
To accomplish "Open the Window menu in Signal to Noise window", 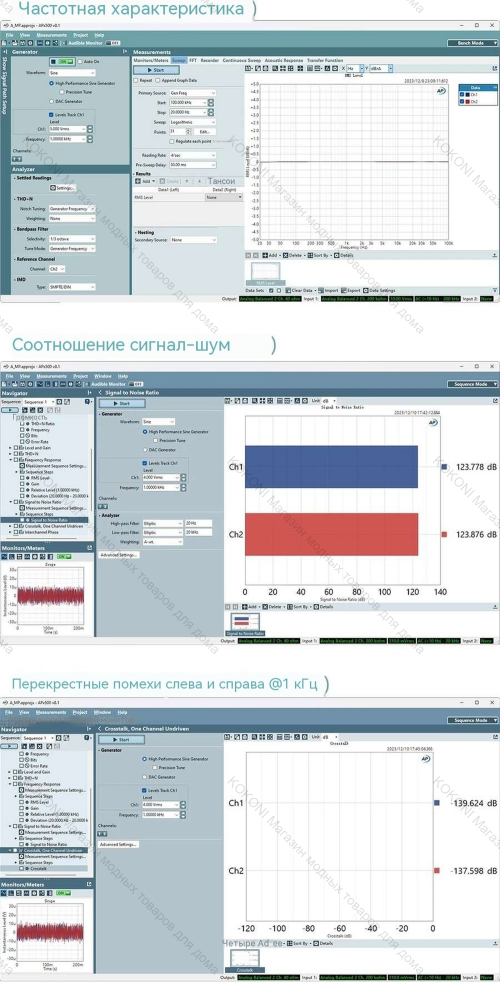I will click(x=103, y=376).
